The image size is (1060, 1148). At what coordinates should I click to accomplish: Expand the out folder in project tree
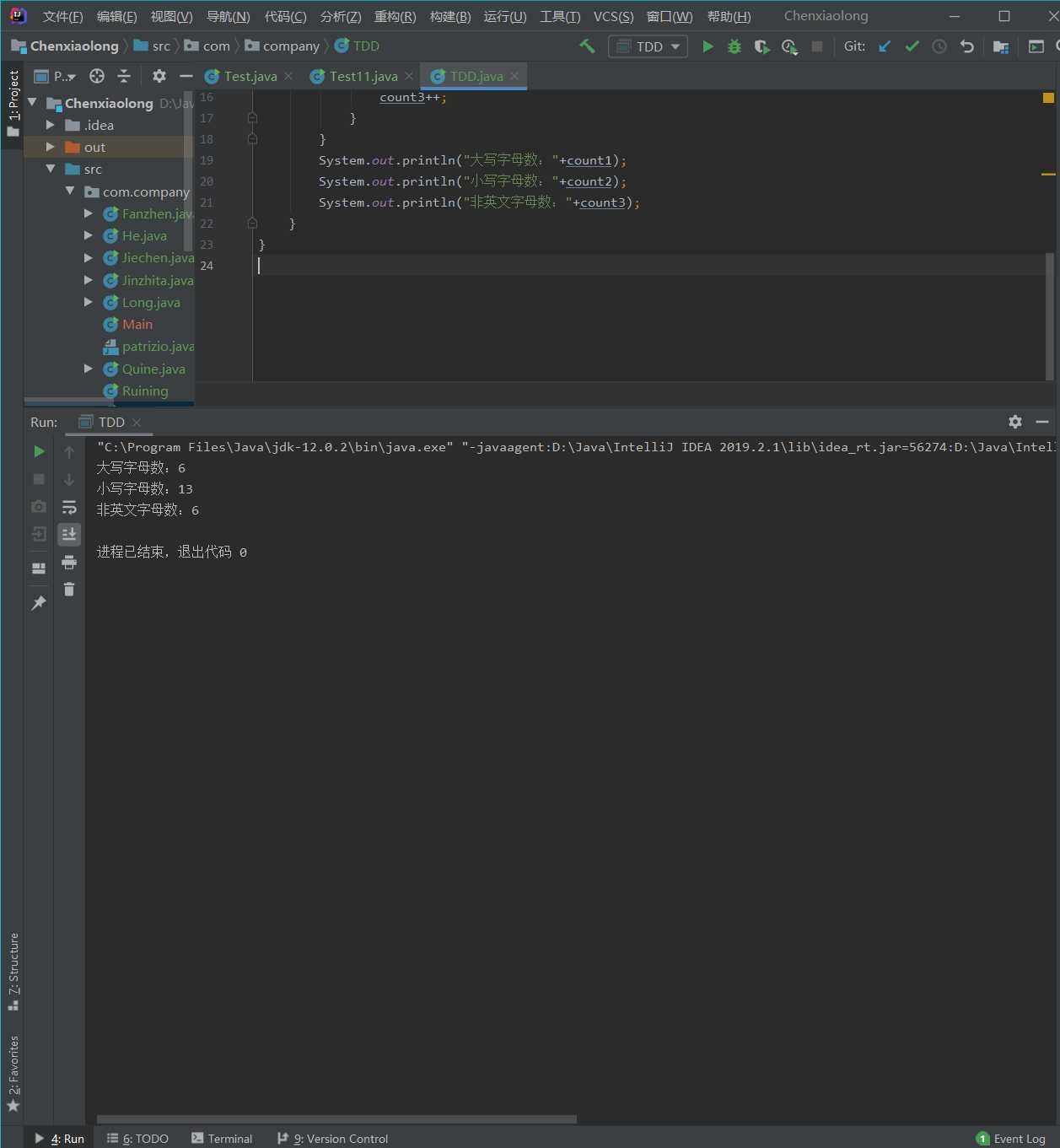coord(51,147)
